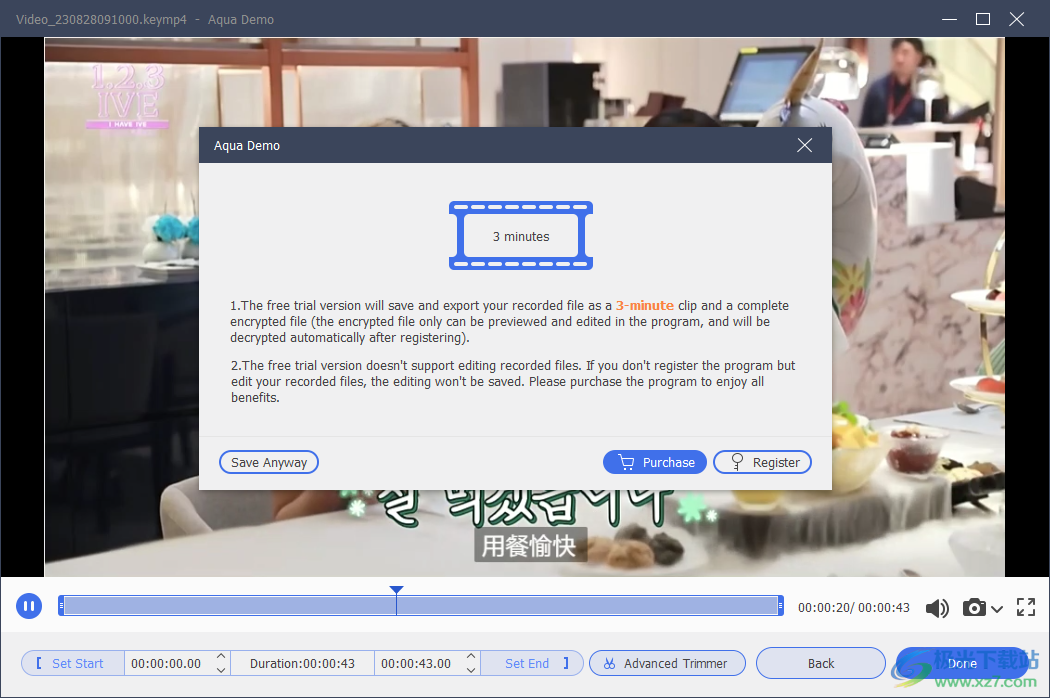
Task: Click the Register button
Action: coord(763,462)
